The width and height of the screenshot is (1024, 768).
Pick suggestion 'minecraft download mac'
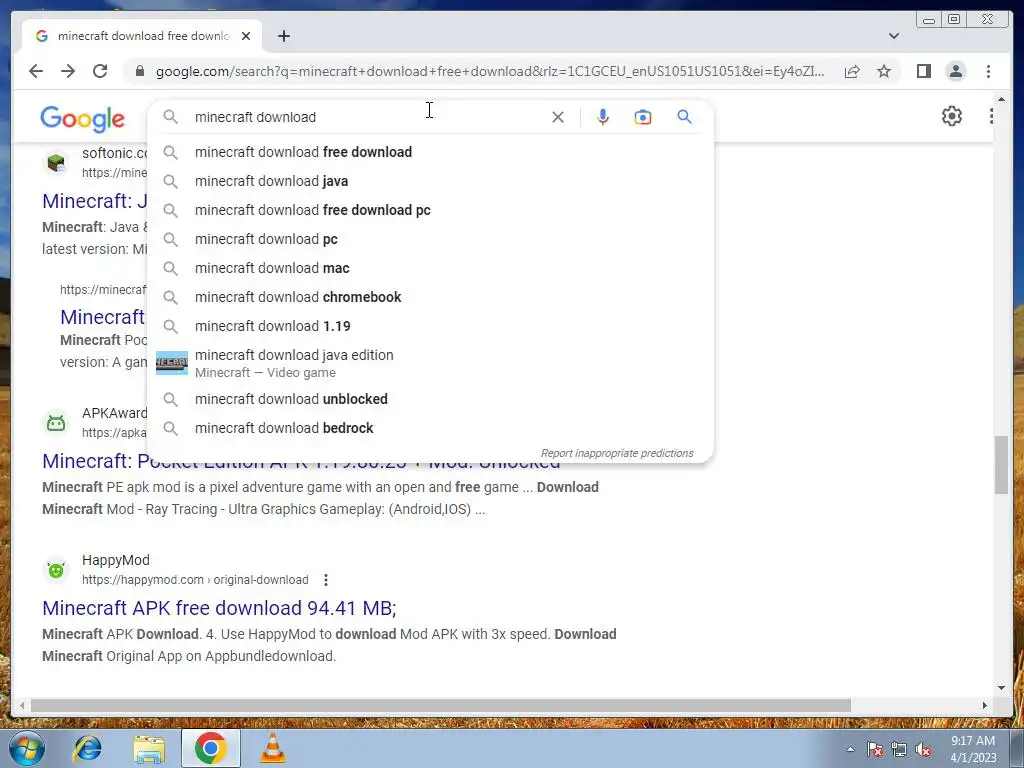coord(430,268)
